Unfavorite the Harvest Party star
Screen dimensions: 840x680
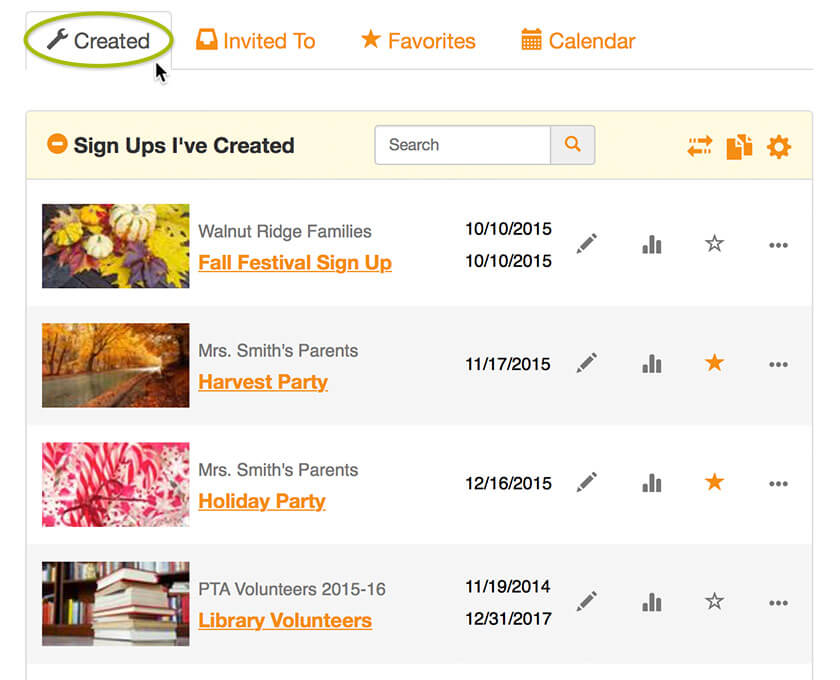pyautogui.click(x=714, y=363)
